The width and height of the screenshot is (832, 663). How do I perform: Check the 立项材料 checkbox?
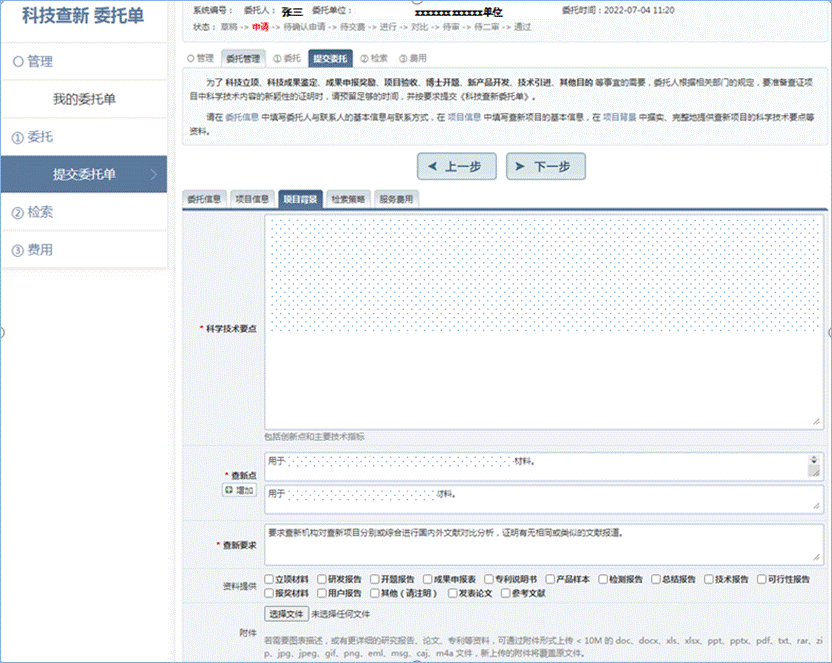click(269, 579)
